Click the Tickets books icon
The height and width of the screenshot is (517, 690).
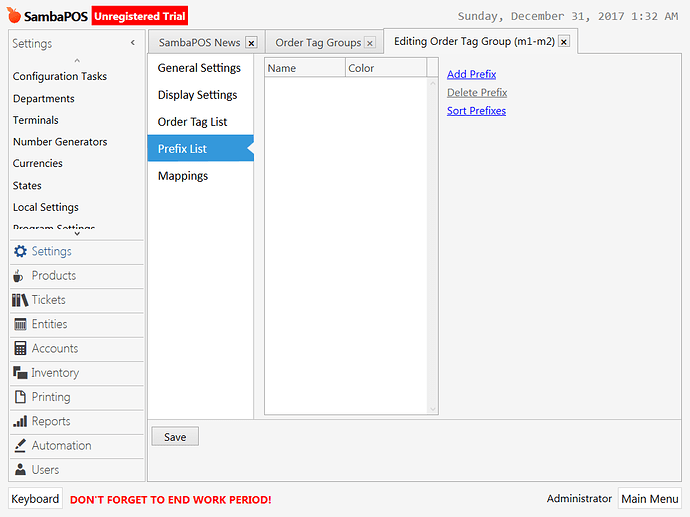click(20, 300)
